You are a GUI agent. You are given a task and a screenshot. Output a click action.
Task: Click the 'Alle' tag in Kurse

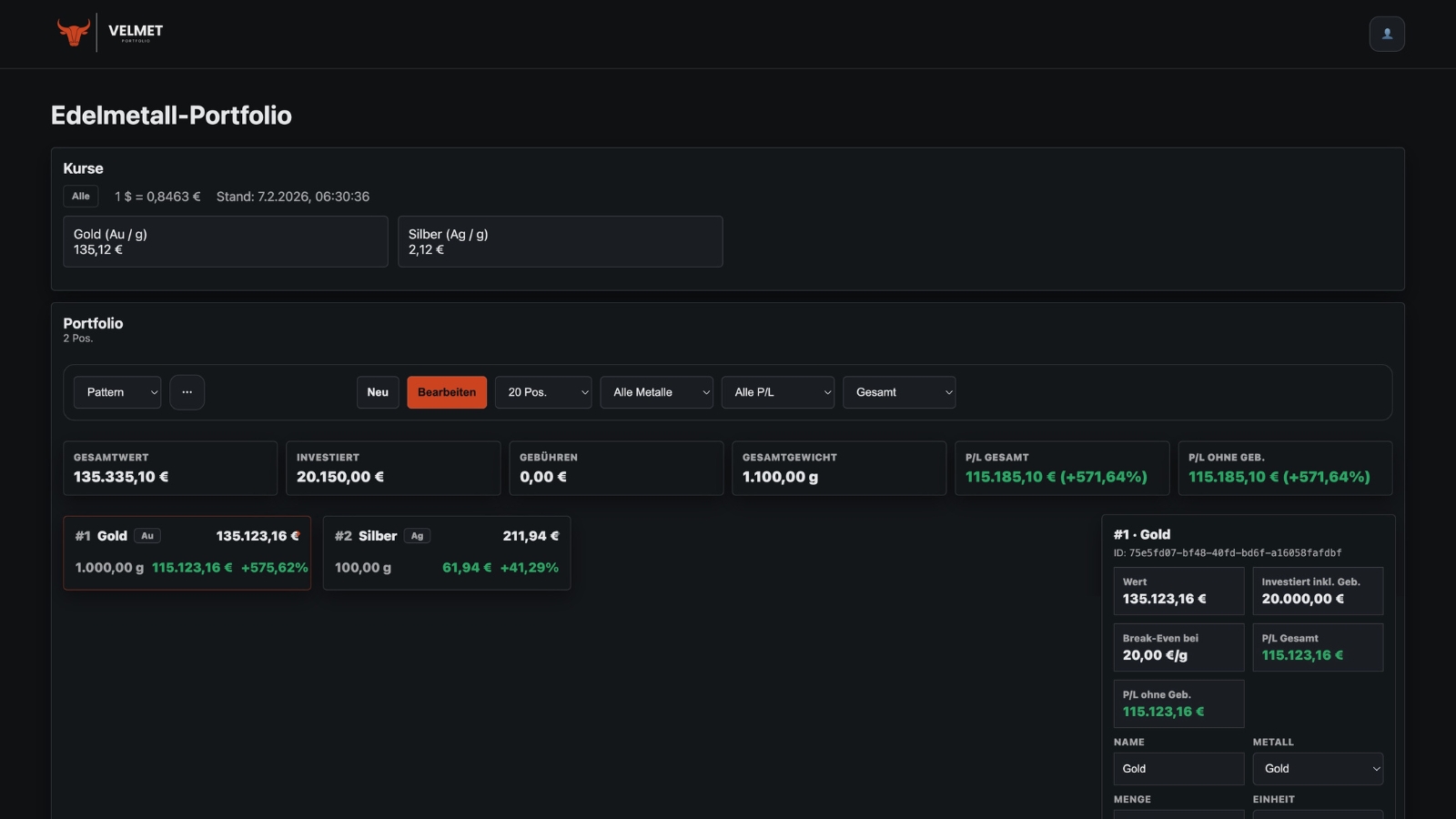(x=80, y=197)
